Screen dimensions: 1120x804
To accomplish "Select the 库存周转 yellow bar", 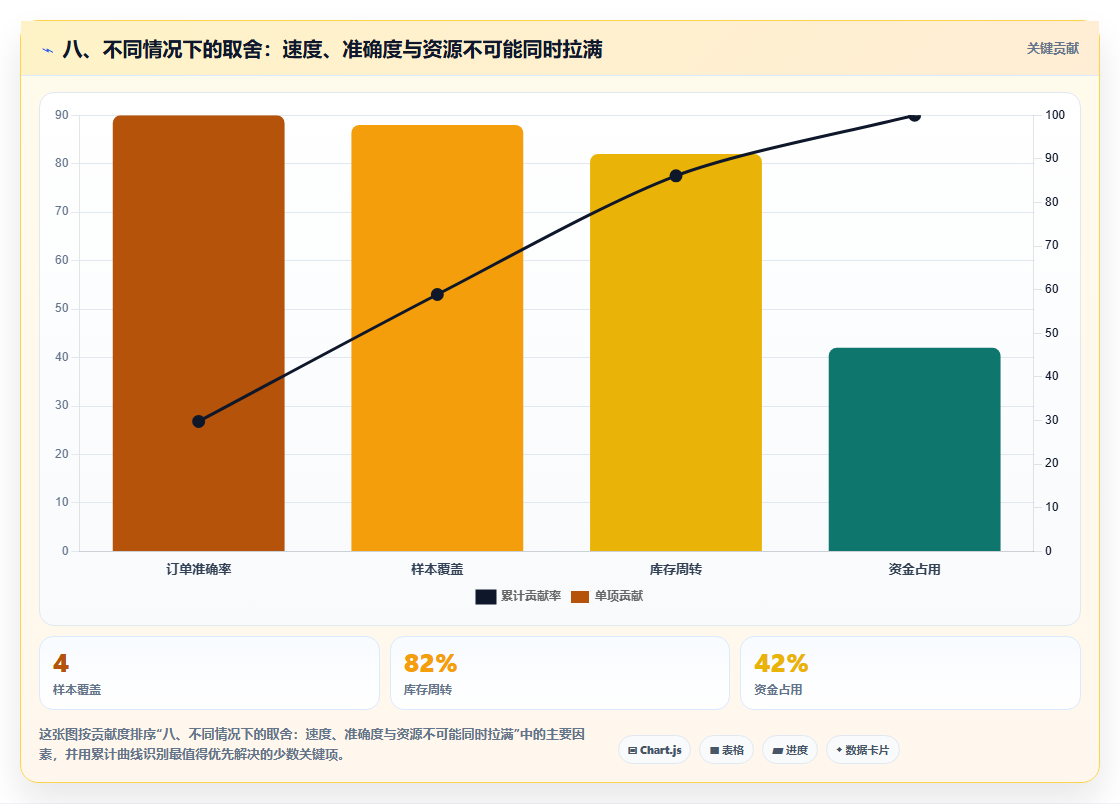I will (x=676, y=352).
